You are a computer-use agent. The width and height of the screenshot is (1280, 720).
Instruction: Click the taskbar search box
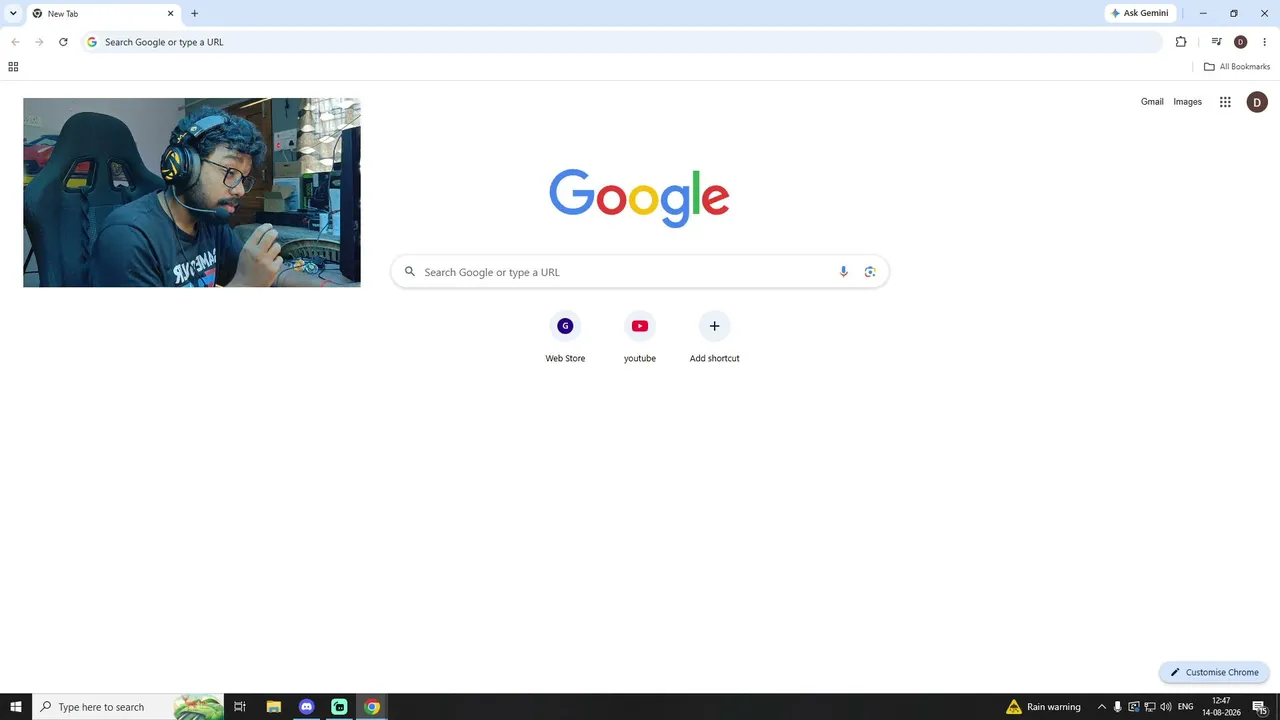pyautogui.click(x=128, y=707)
